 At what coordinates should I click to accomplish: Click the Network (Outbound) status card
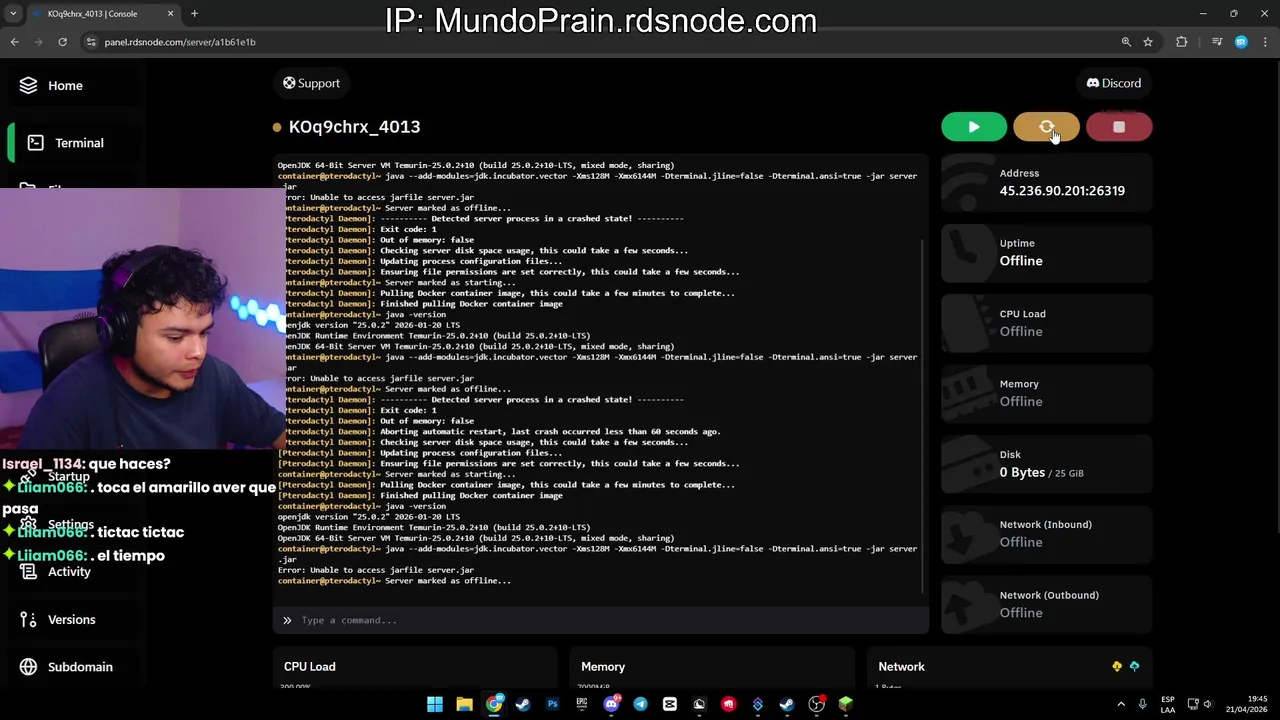[x=1047, y=604]
